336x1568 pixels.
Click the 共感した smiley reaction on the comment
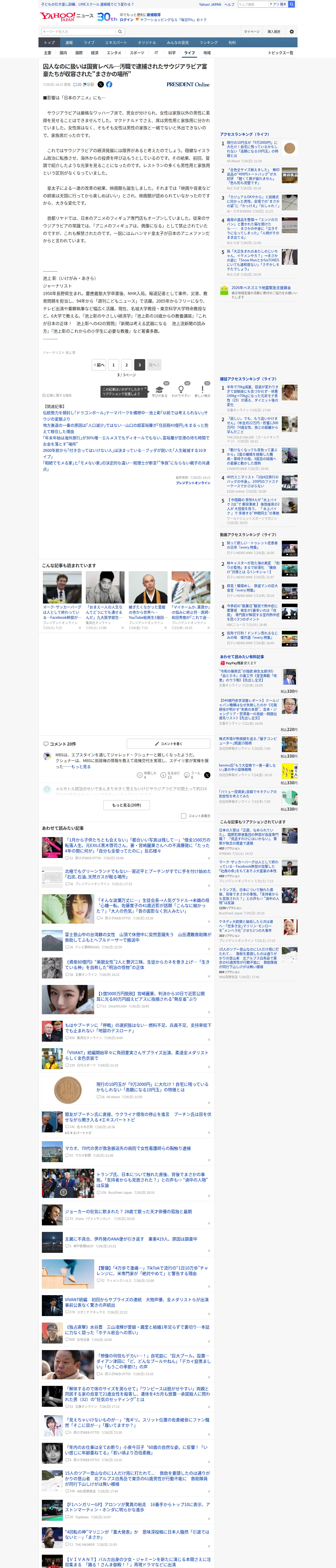pyautogui.click(x=147, y=775)
